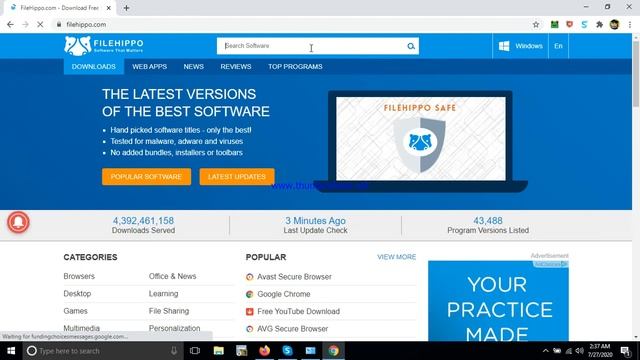The image size is (640, 360).
Task: Click the taskbar clock showing 2:37 AM
Action: pos(600,351)
